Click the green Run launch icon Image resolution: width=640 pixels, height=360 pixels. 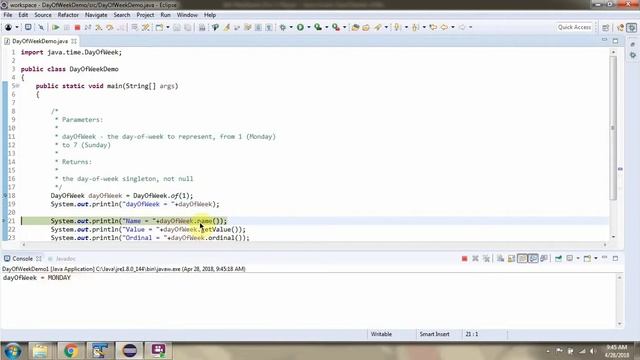(300, 27)
